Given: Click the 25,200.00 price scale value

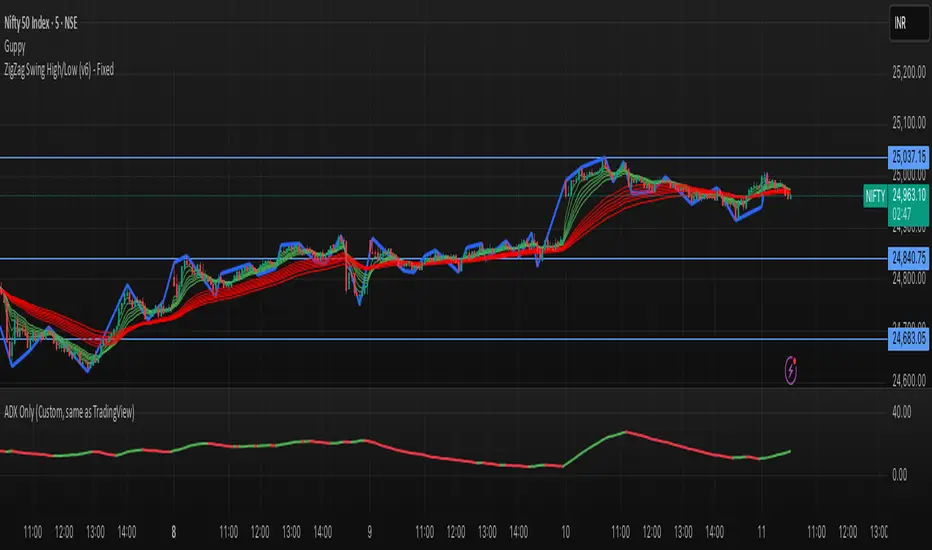Looking at the screenshot, I should (909, 73).
